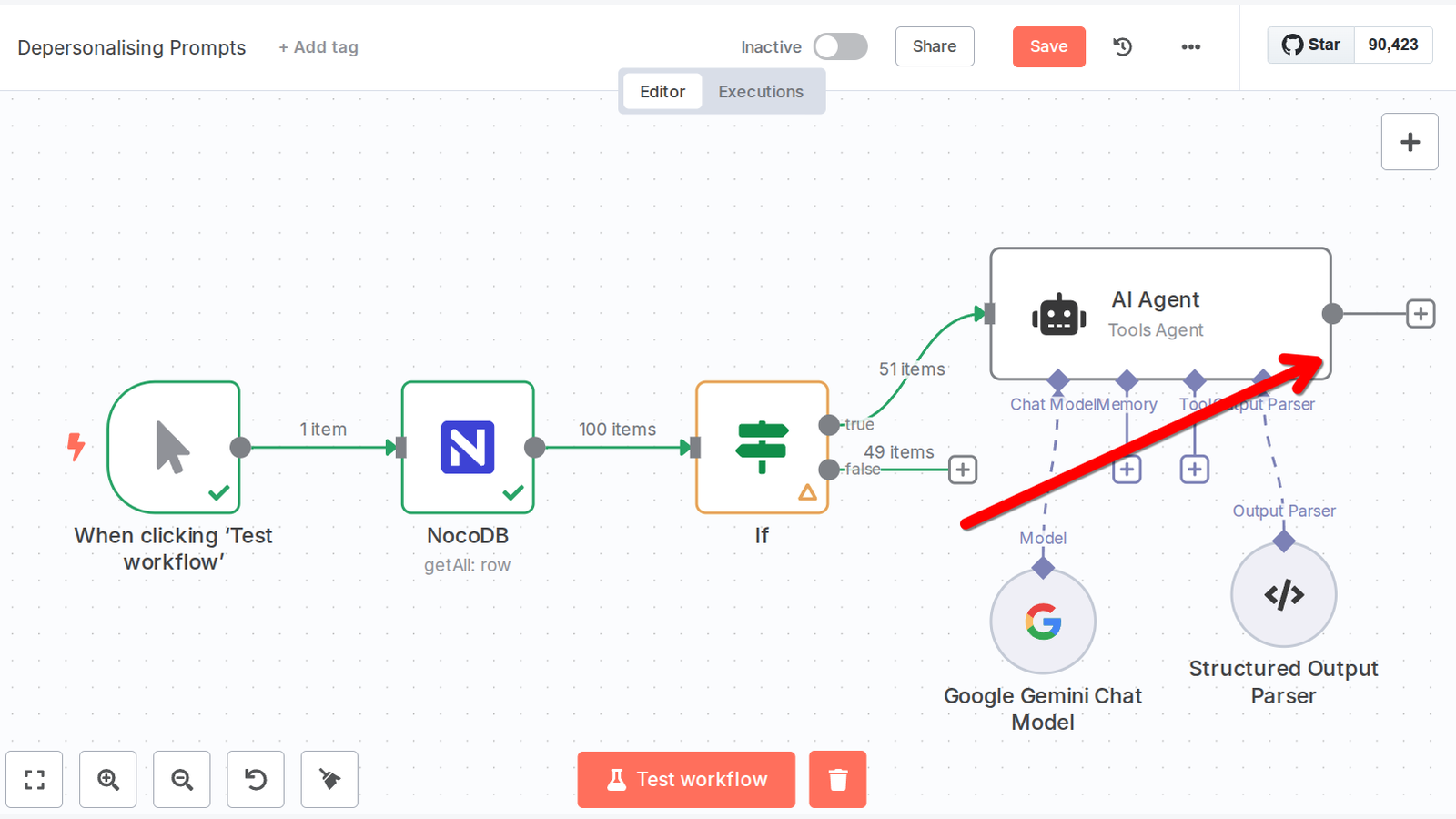Screen dimensions: 1456x819
Task: Open workflow history clock icon
Action: pyautogui.click(x=1123, y=46)
